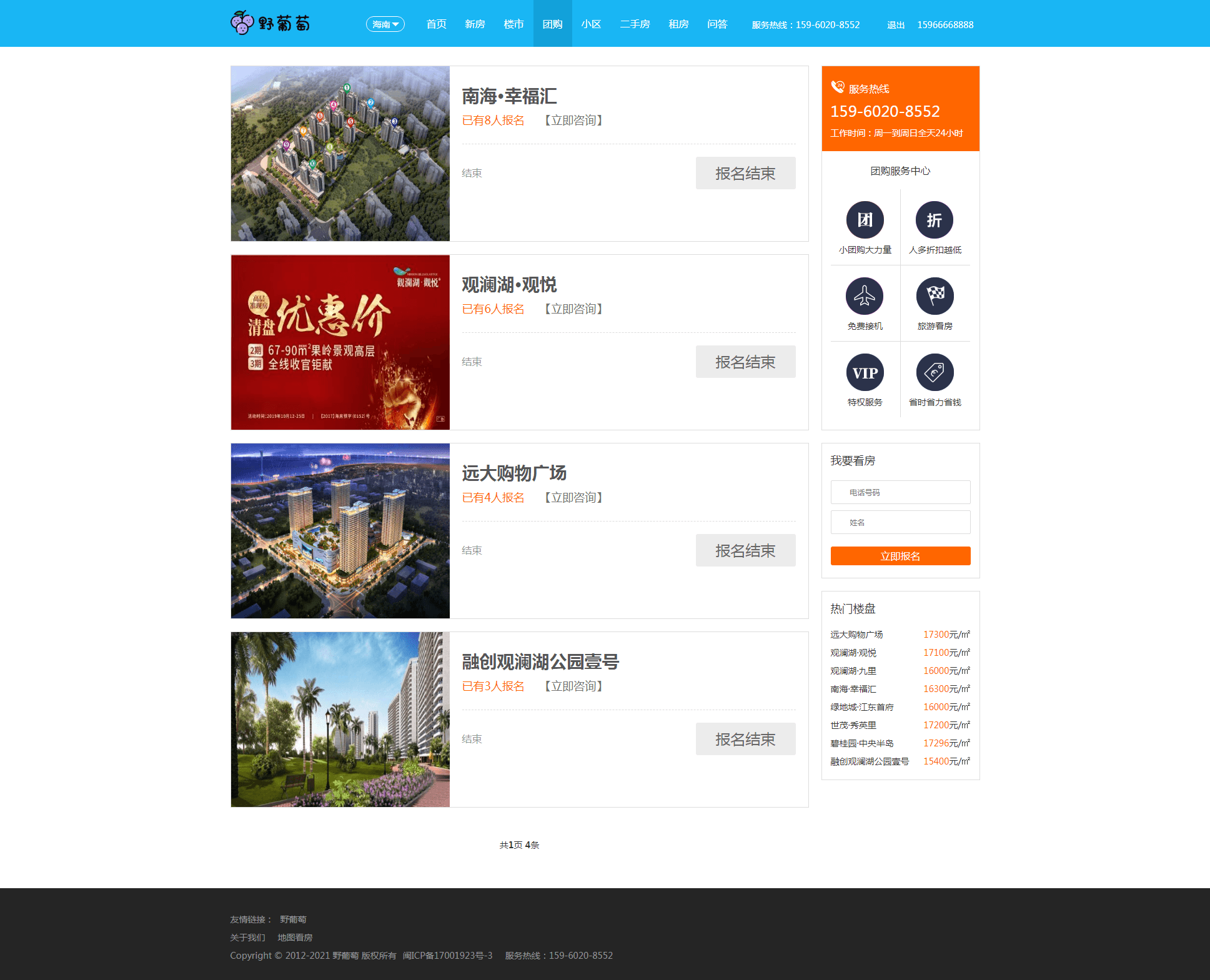This screenshot has width=1210, height=980.
Task: Click the 159-6020-8552 number in orange box
Action: (885, 111)
